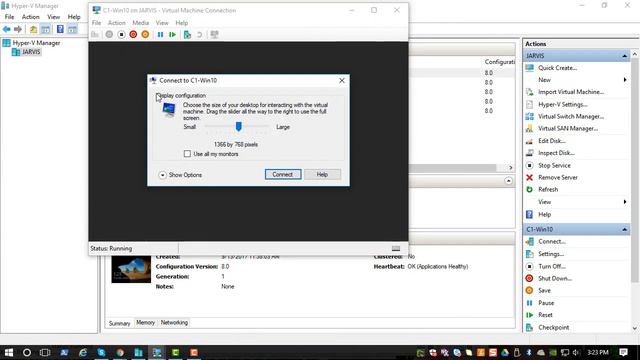Select JARVIS server in console tree
The width and height of the screenshot is (640, 360).
point(31,52)
